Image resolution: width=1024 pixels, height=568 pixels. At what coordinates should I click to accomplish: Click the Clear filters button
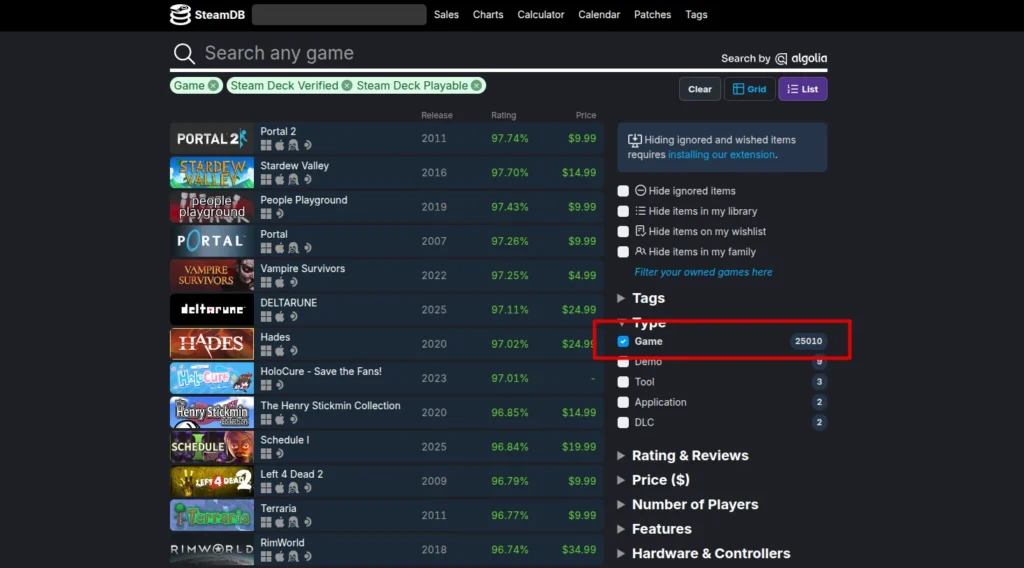pyautogui.click(x=699, y=89)
